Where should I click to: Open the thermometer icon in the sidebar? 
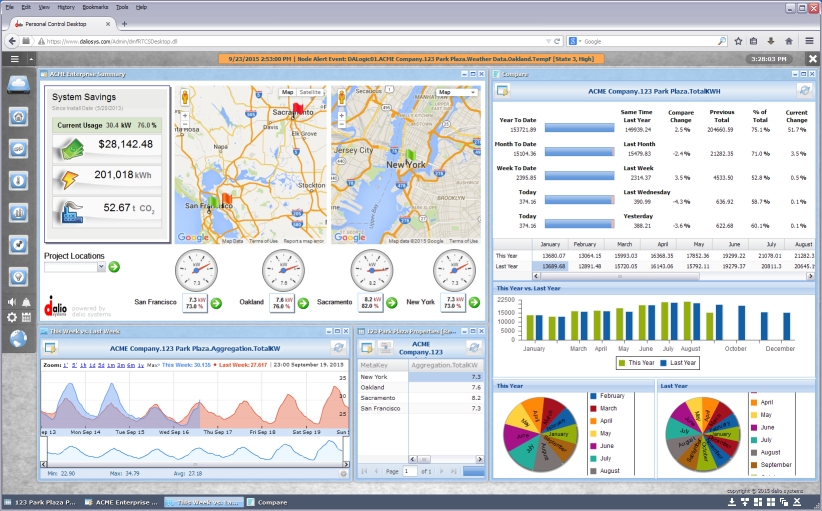click(x=18, y=181)
